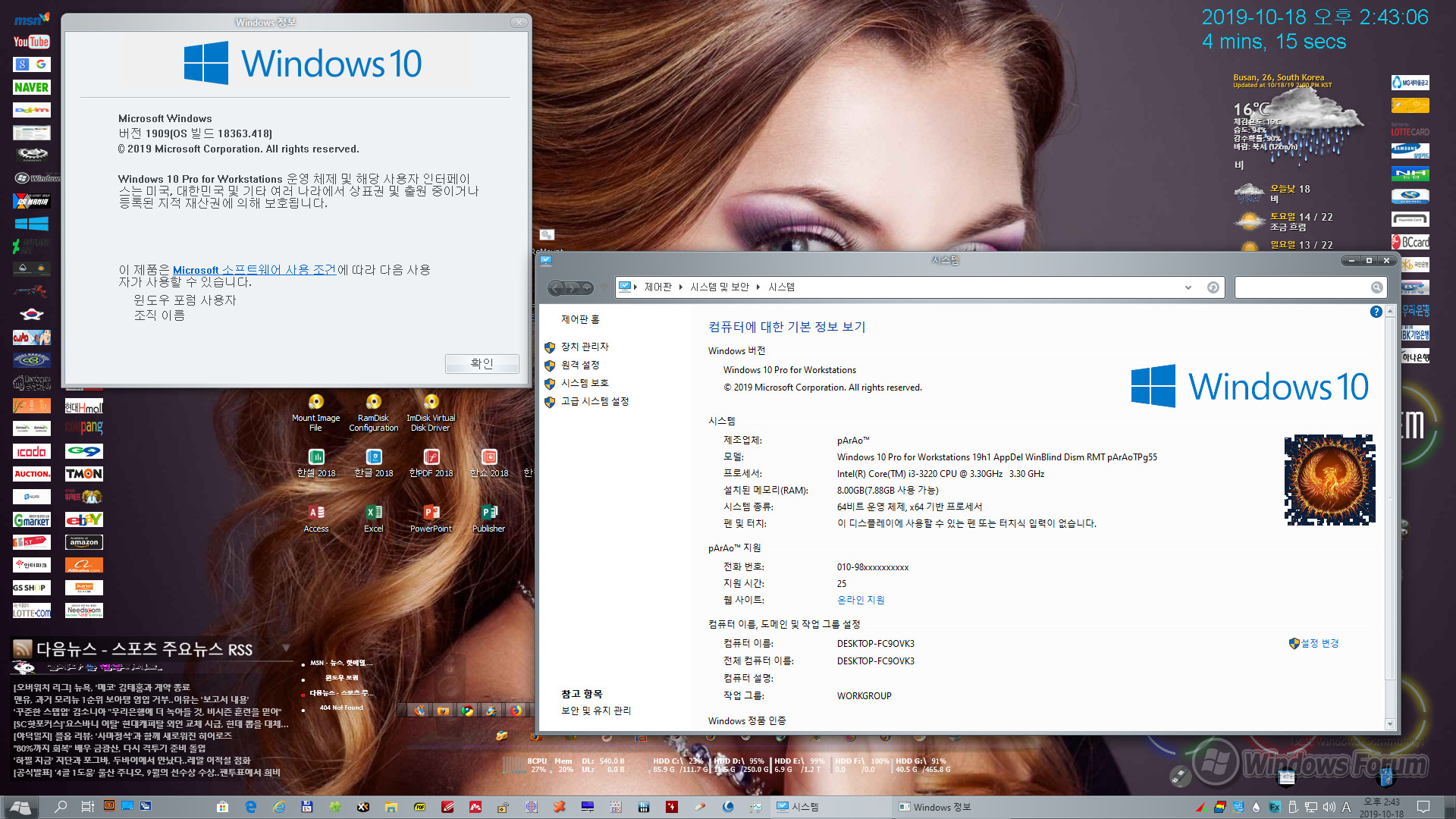The height and width of the screenshot is (819, 1456).
Task: Launch Publisher desktop icon
Action: tap(489, 519)
